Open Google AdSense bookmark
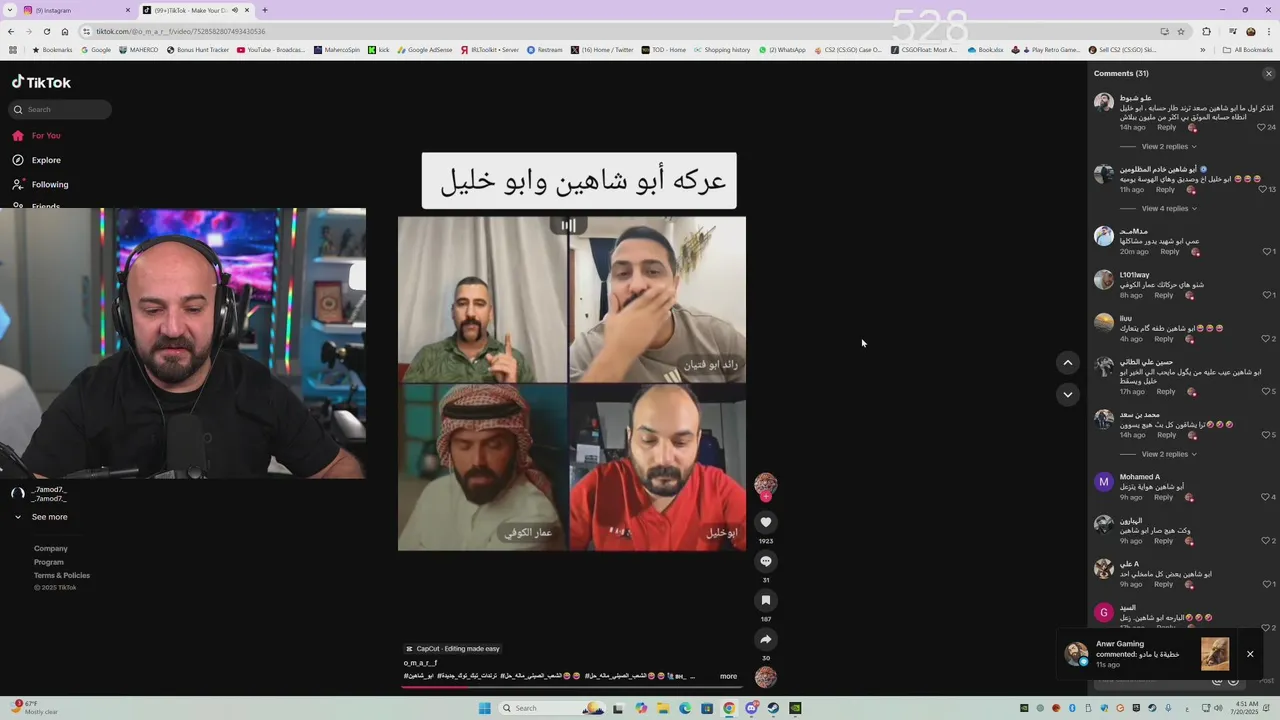The width and height of the screenshot is (1280, 720). point(425,49)
